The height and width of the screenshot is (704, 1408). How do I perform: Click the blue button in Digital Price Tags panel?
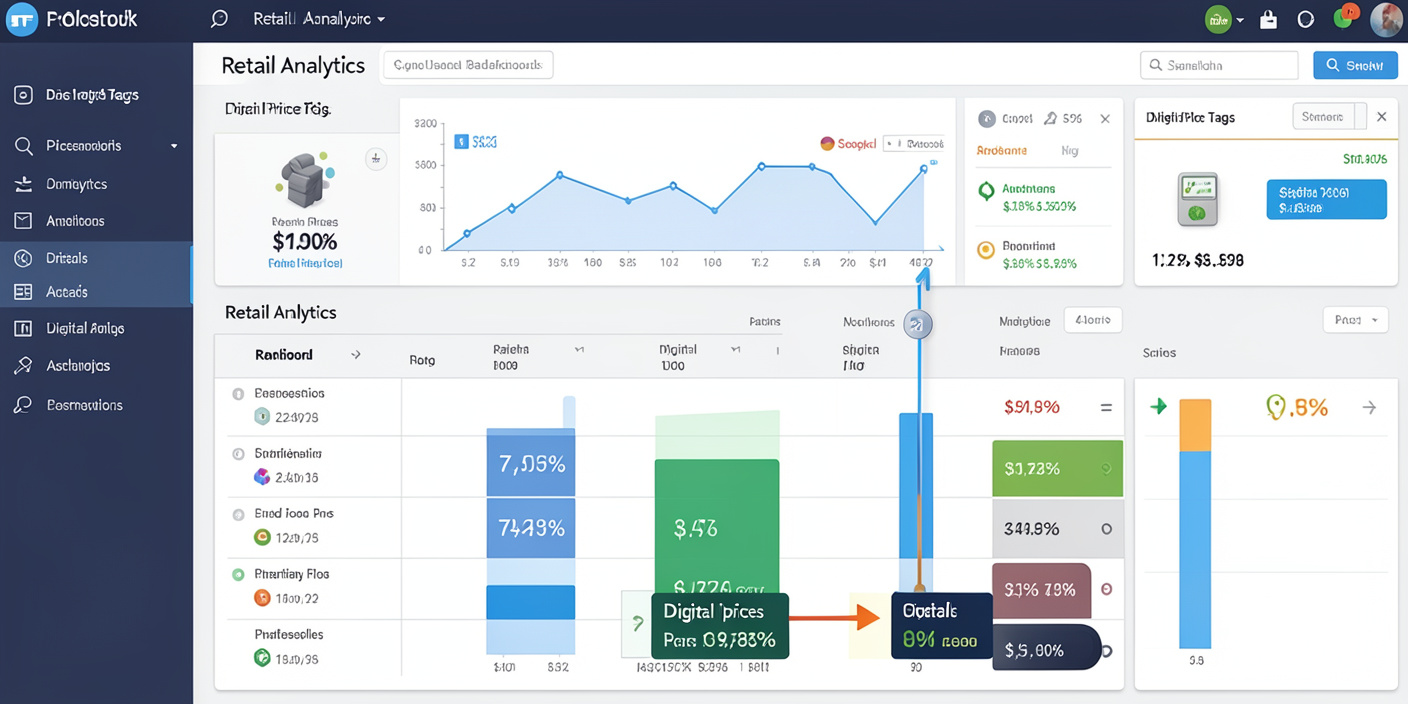[x=1325, y=199]
